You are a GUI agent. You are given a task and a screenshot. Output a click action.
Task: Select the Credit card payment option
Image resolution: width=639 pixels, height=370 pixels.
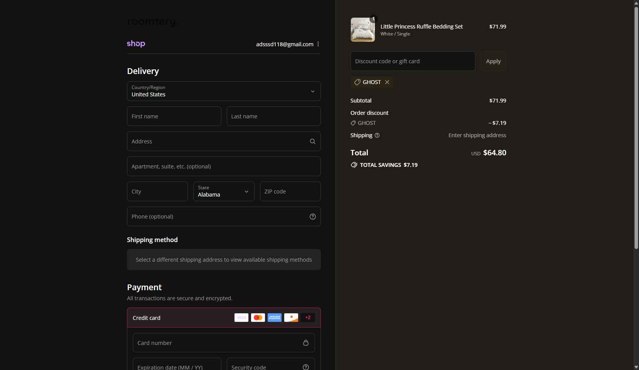[x=224, y=318]
